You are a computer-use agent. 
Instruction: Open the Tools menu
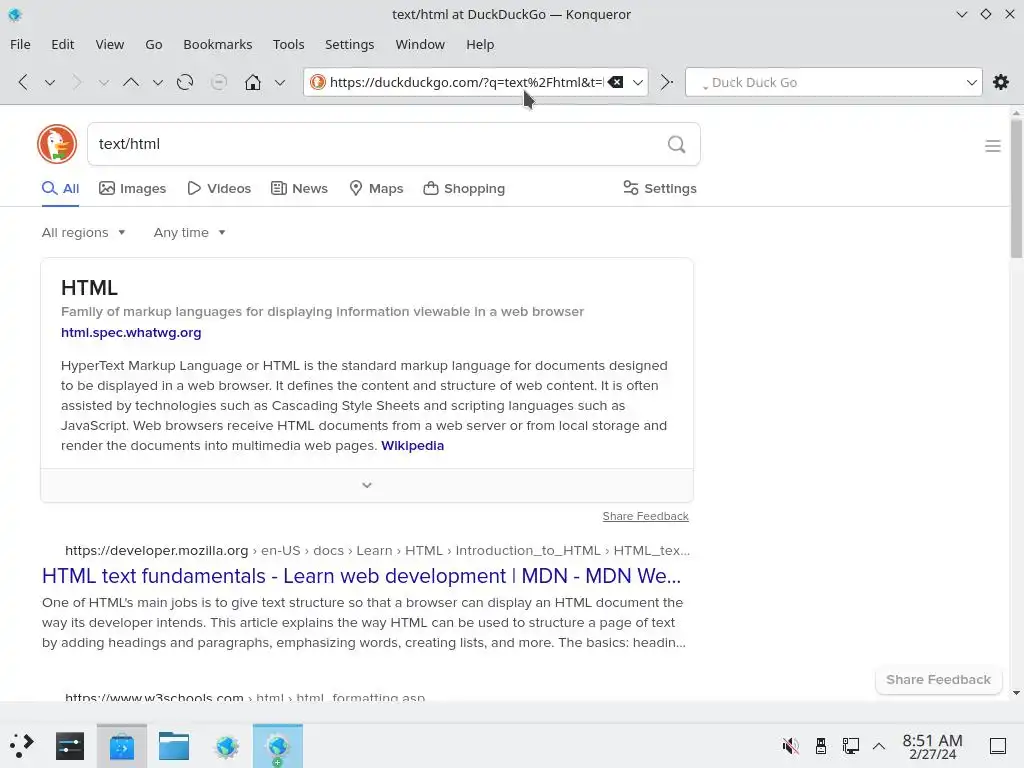pos(289,44)
